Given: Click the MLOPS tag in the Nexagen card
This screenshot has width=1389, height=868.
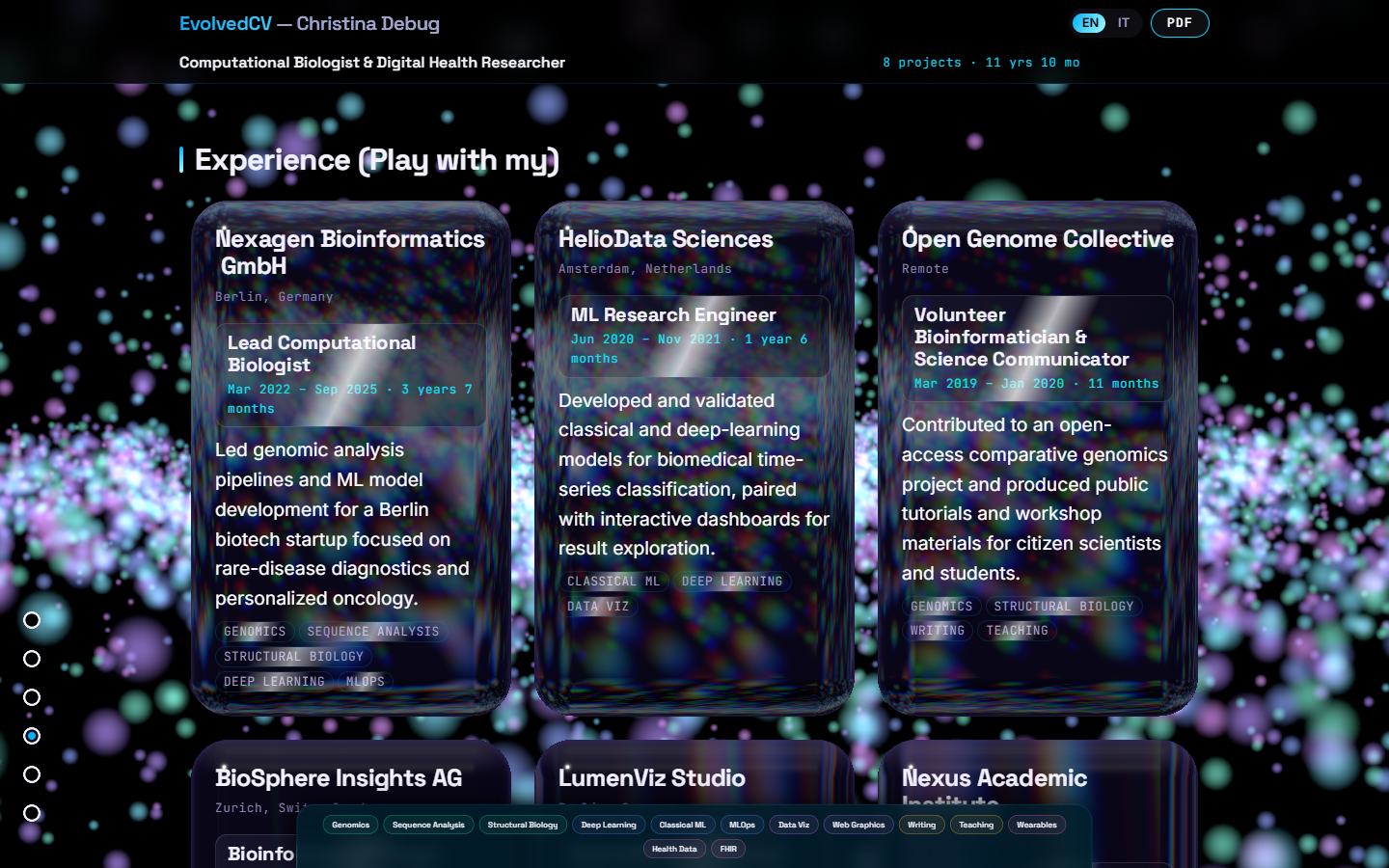Looking at the screenshot, I should tap(366, 682).
